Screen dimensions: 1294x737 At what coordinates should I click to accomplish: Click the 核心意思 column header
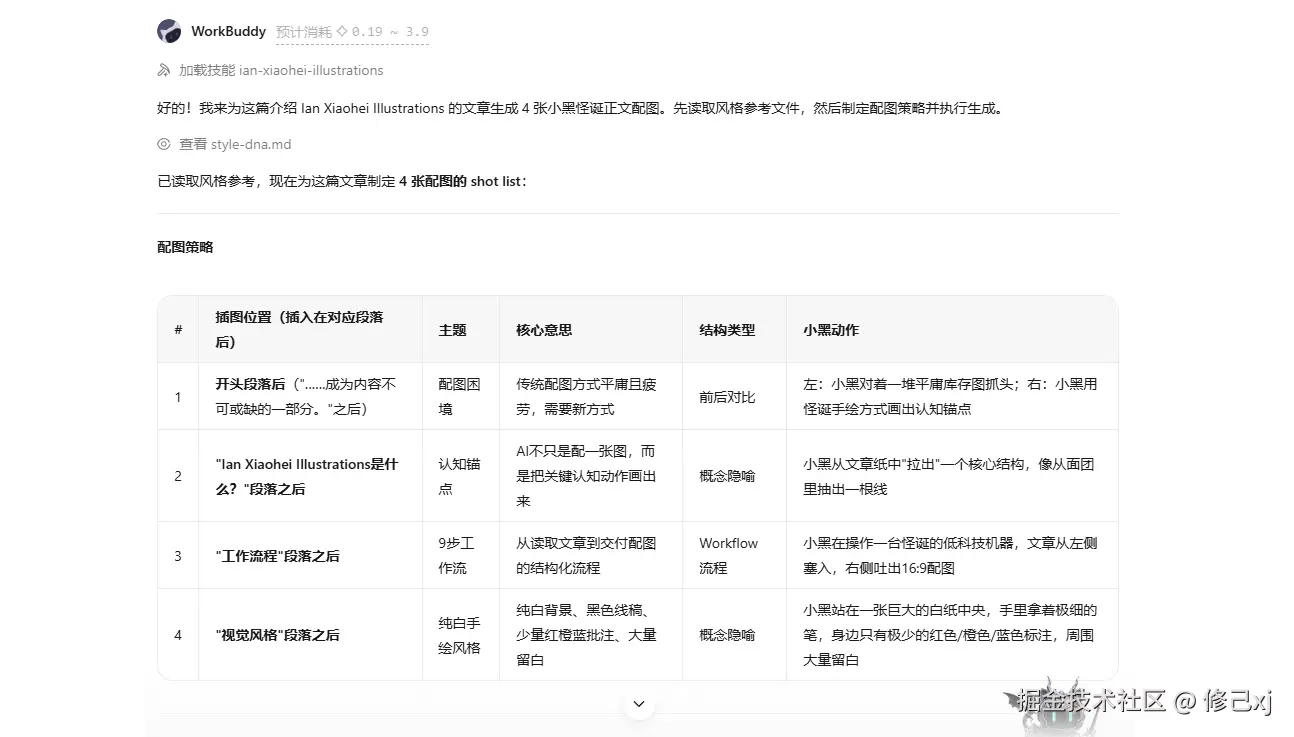(x=544, y=330)
